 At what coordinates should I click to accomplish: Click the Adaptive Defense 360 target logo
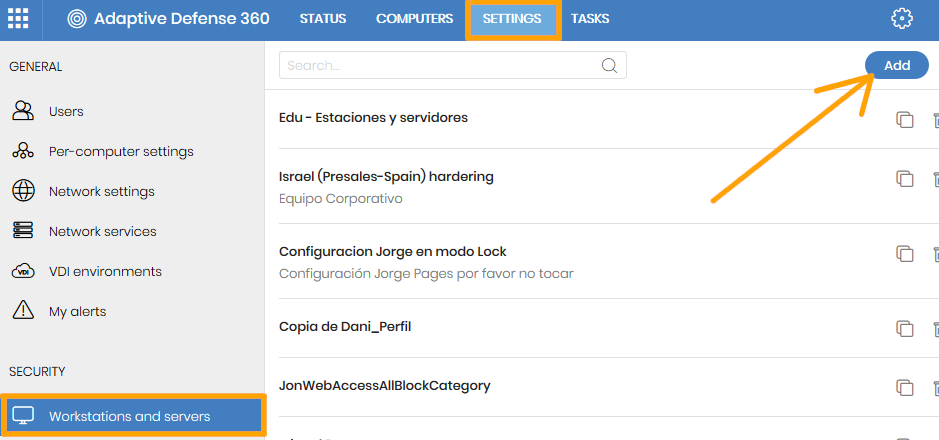click(77, 19)
